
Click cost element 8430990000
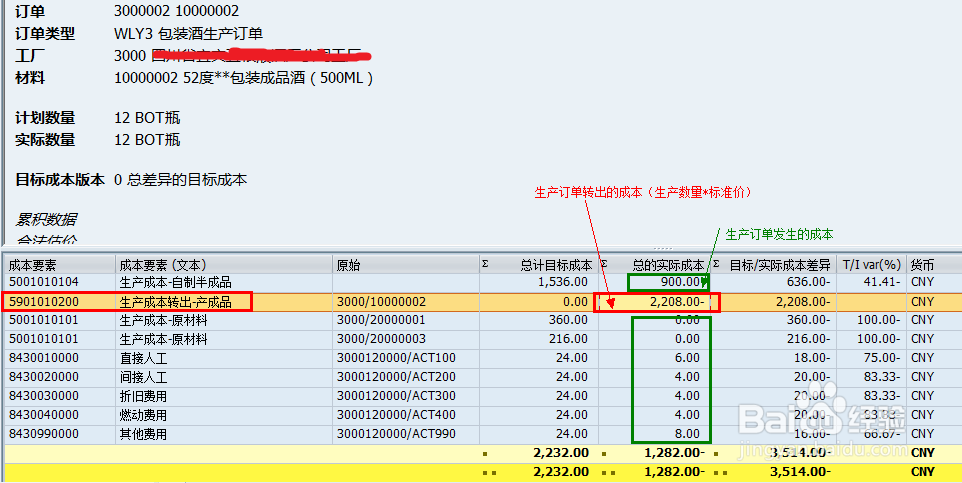[x=44, y=434]
